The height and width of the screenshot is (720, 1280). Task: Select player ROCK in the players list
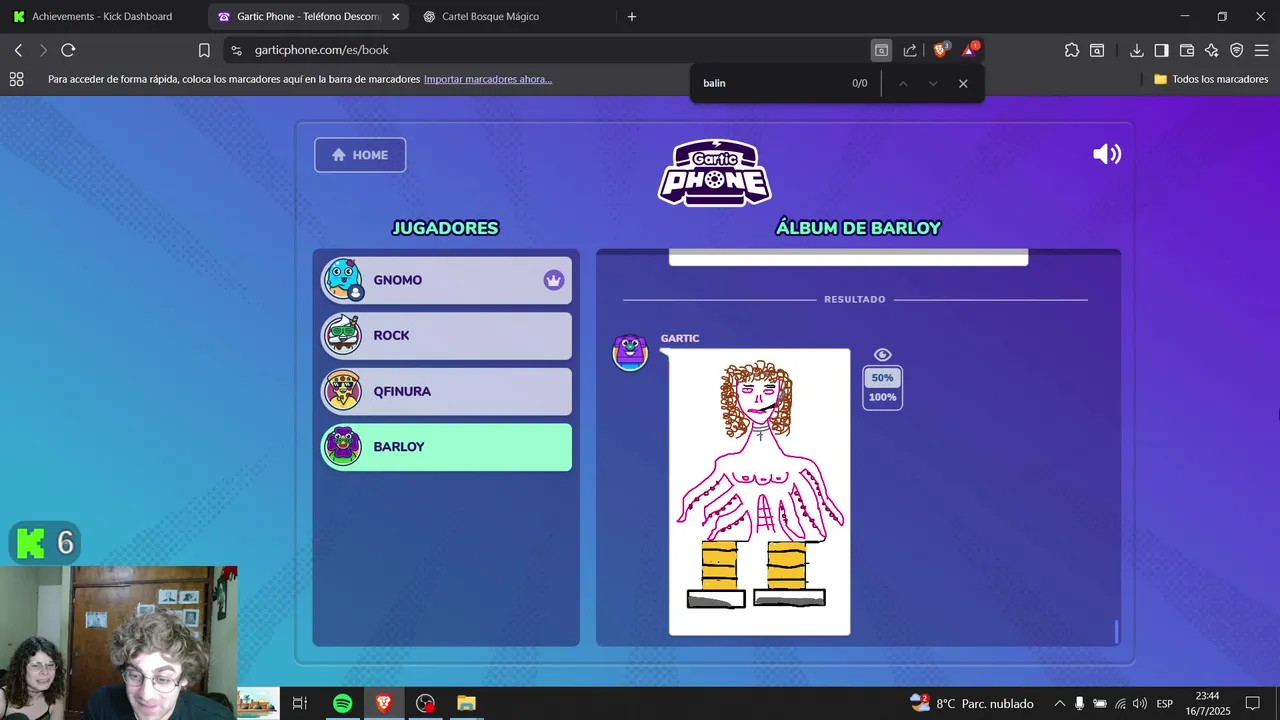click(446, 336)
